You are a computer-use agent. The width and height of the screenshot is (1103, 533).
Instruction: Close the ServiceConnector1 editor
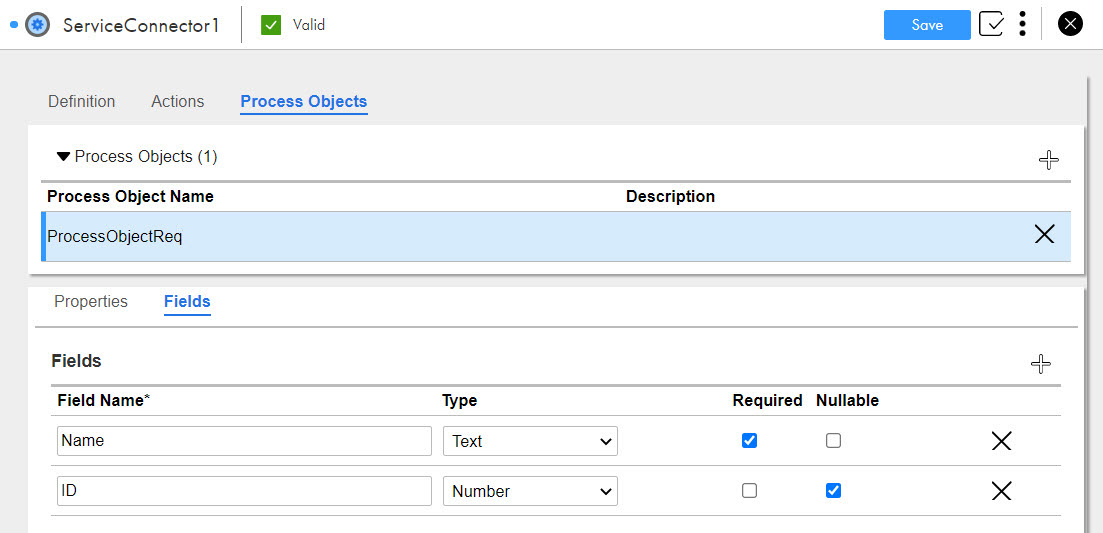(x=1070, y=25)
